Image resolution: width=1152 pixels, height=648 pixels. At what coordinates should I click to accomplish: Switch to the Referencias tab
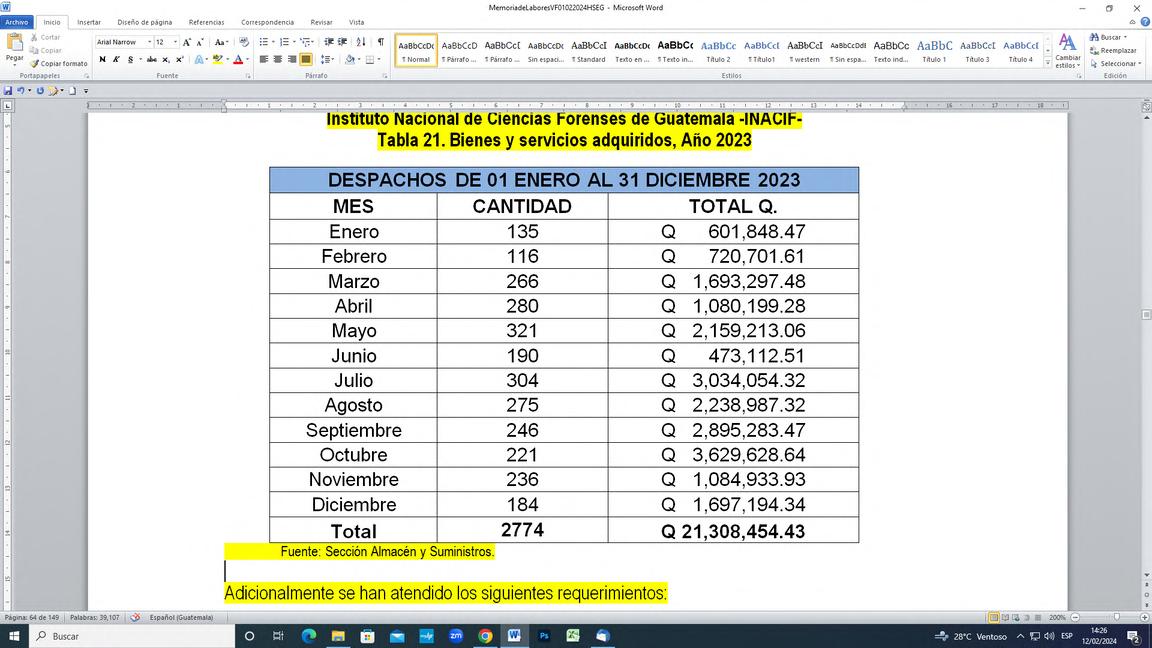click(206, 23)
